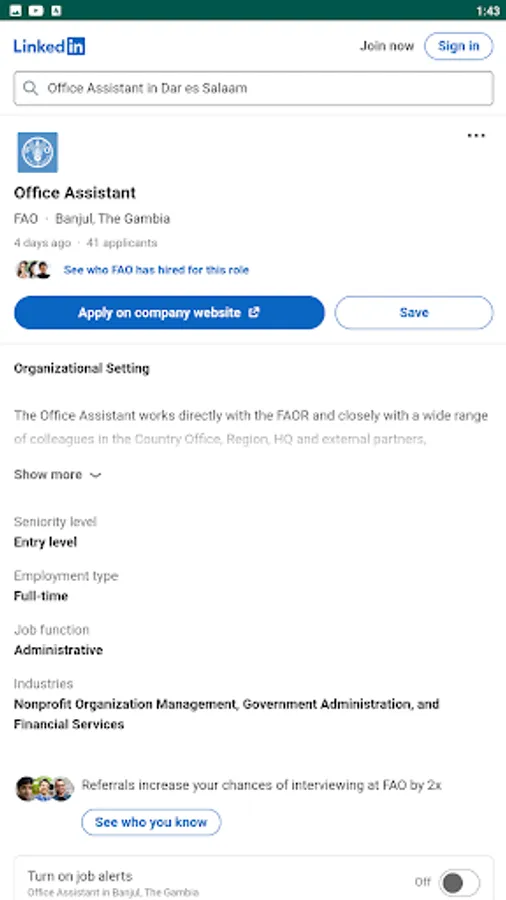Viewport: 506px width, 900px height.
Task: Click Join now link
Action: coord(387,46)
